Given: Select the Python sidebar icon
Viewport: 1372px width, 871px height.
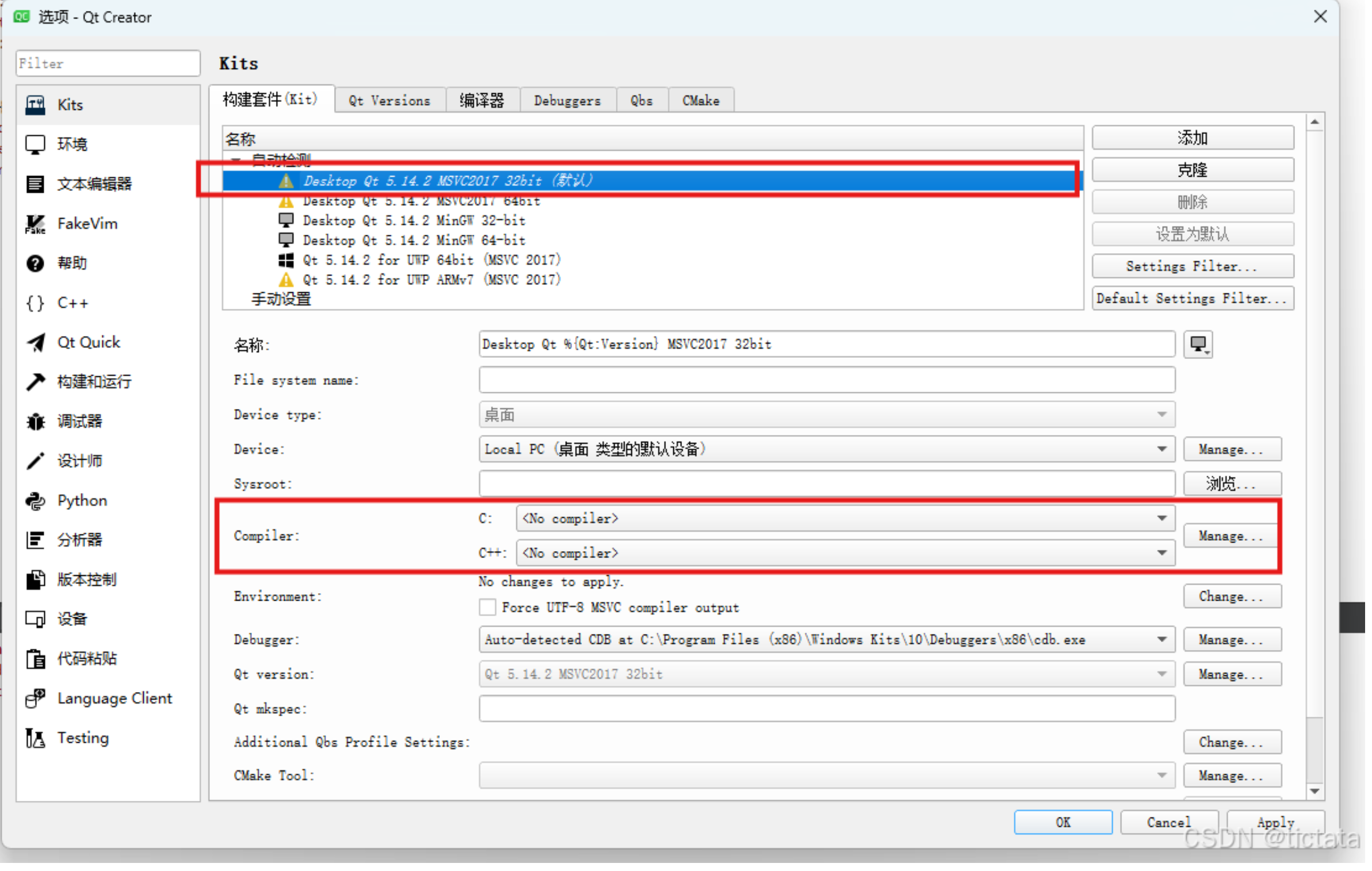Looking at the screenshot, I should (x=35, y=502).
